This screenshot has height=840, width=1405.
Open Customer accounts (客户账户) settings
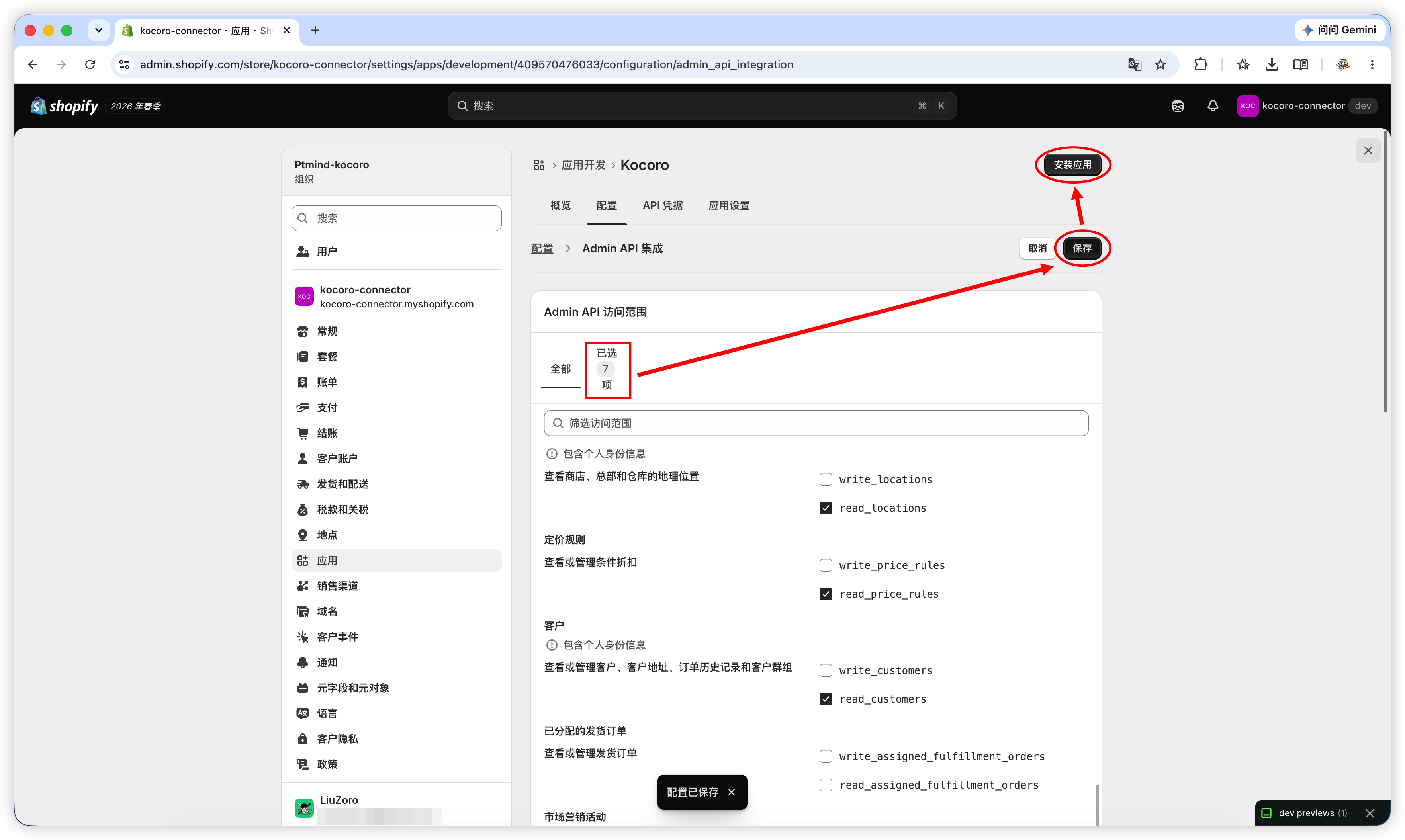tap(396, 459)
